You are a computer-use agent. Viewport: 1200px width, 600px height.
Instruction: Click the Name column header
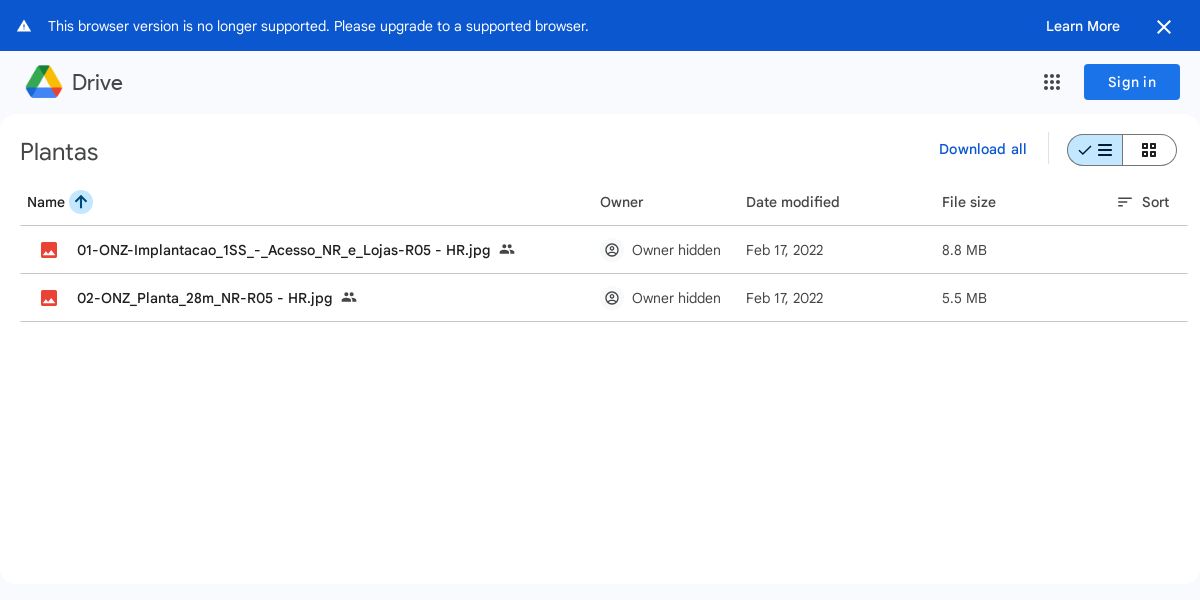click(46, 202)
